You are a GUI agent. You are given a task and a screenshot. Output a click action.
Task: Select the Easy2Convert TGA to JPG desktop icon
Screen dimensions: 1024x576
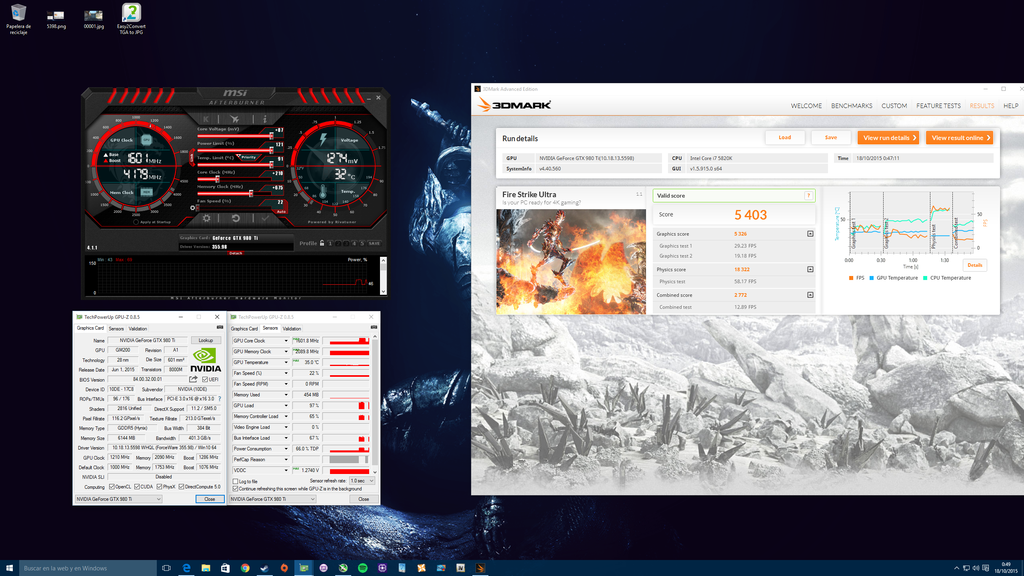coord(131,20)
